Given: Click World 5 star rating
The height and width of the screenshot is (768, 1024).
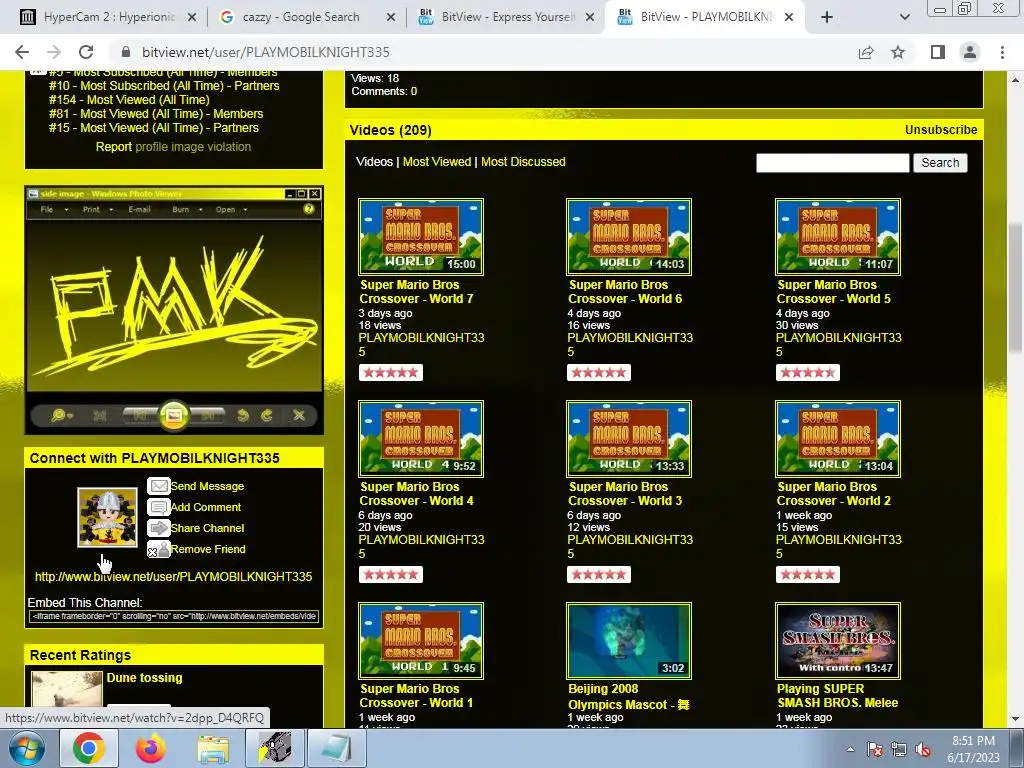Looking at the screenshot, I should (x=808, y=373).
